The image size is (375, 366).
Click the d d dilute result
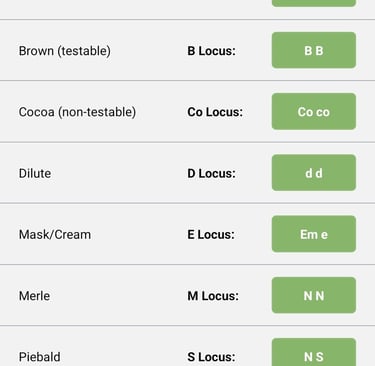pos(314,173)
